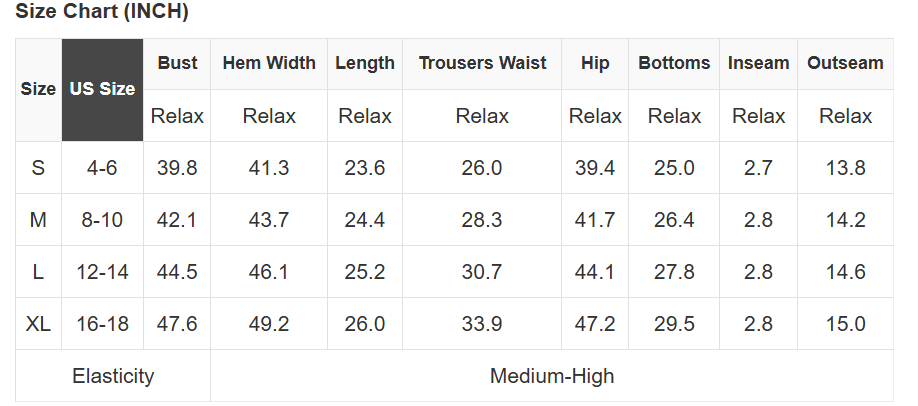Select the US Size header cell
The width and height of the screenshot is (918, 406).
[102, 90]
